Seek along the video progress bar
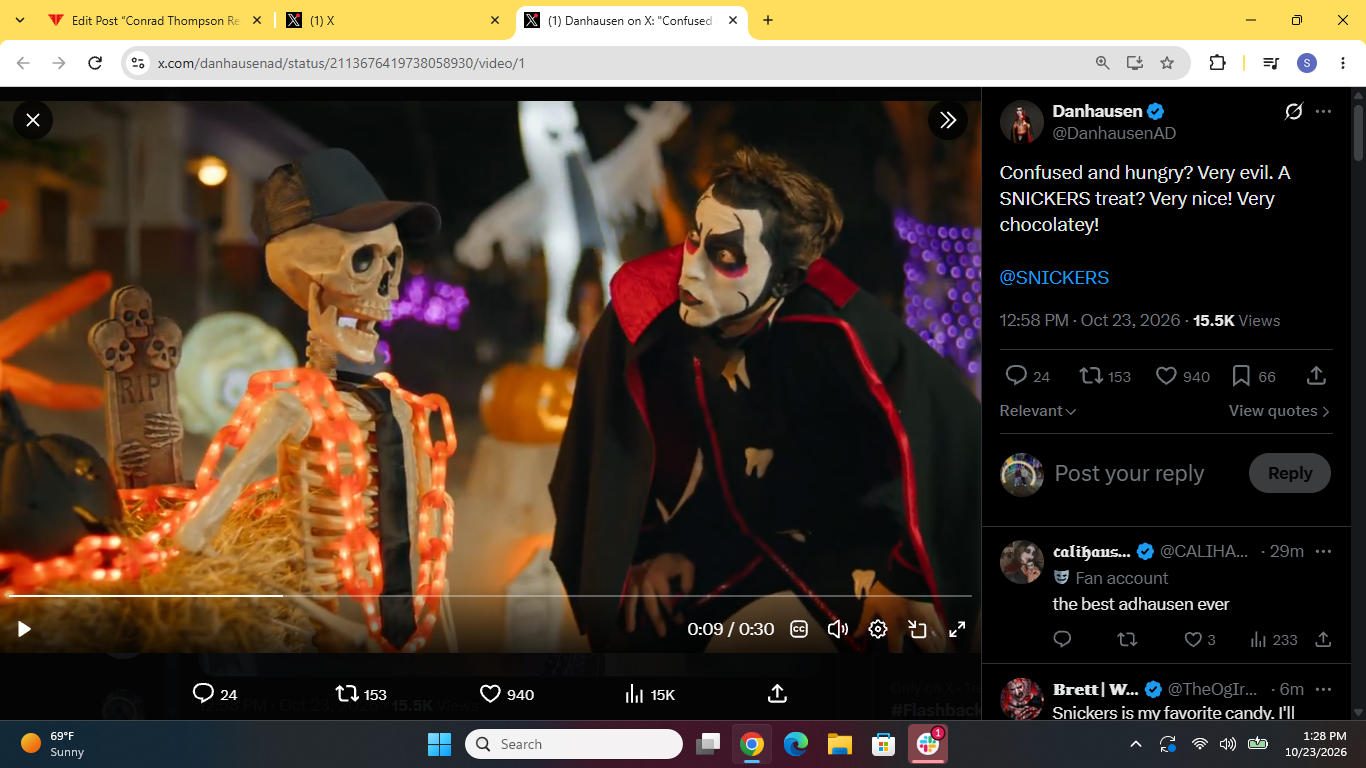 (x=490, y=596)
